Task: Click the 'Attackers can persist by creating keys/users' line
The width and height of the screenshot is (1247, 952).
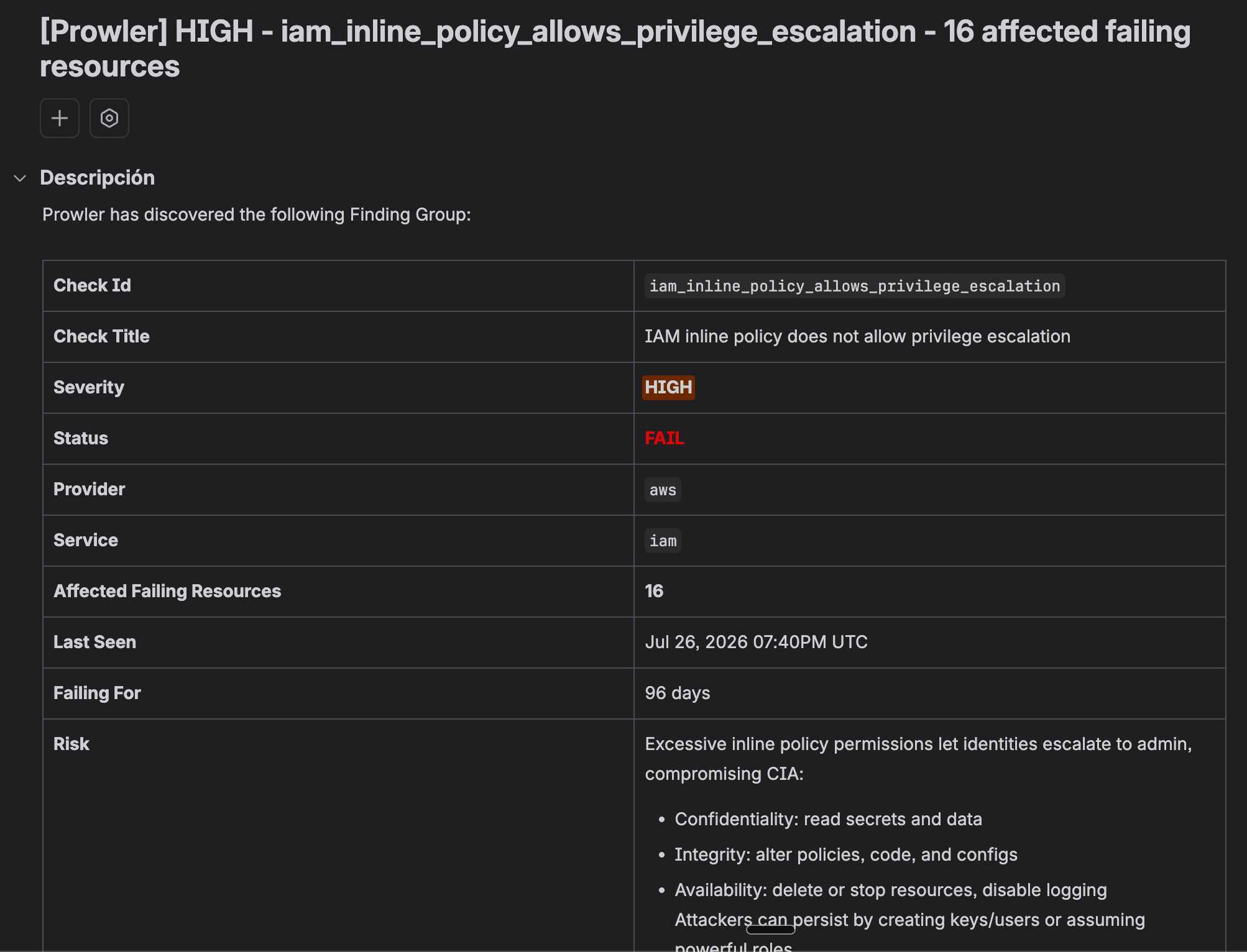Action: point(910,920)
